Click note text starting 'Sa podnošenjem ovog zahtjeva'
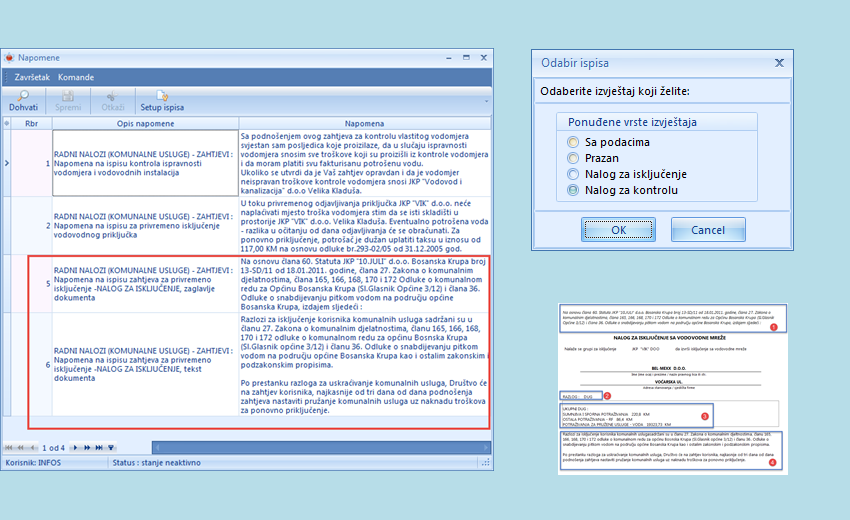This screenshot has height=520, width=850. [364, 163]
